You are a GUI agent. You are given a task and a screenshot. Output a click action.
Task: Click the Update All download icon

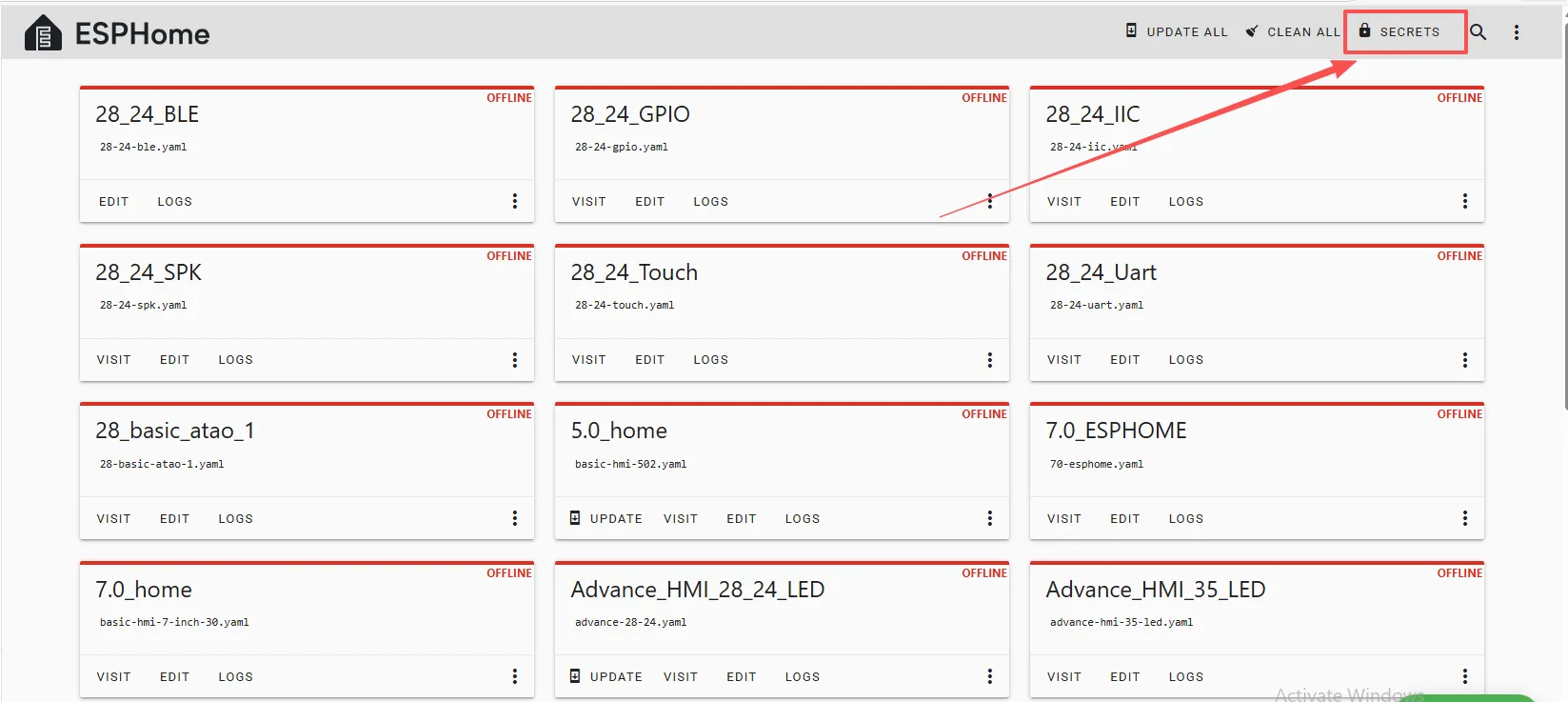point(1131,31)
